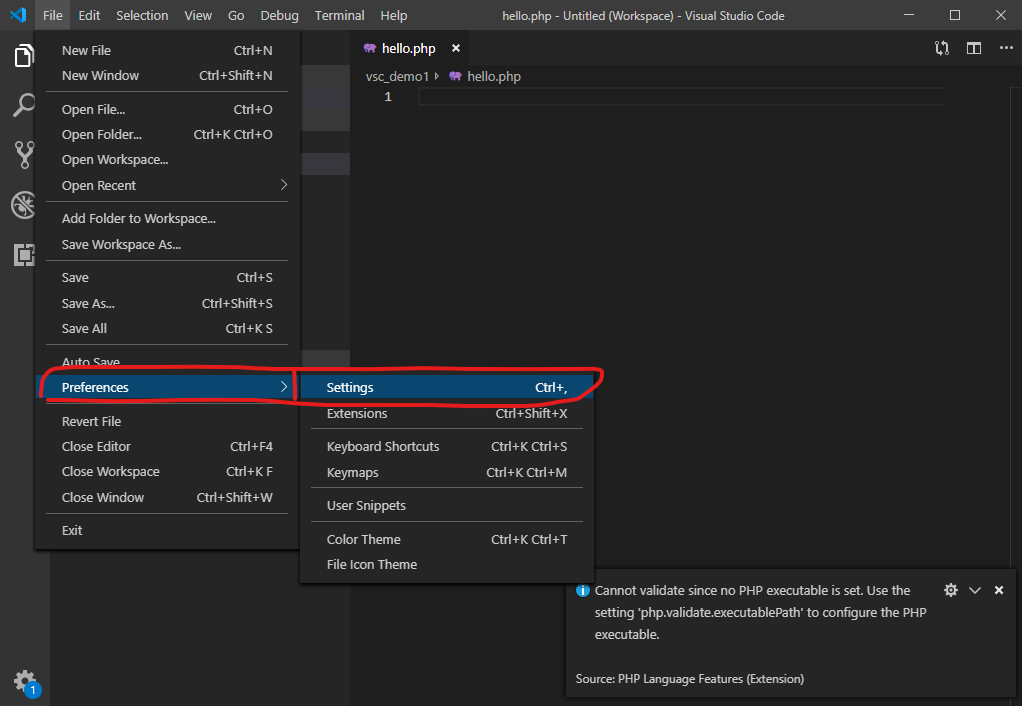Click the Open Changes icon in editor toolbar
This screenshot has height=706, width=1022.
(942, 48)
